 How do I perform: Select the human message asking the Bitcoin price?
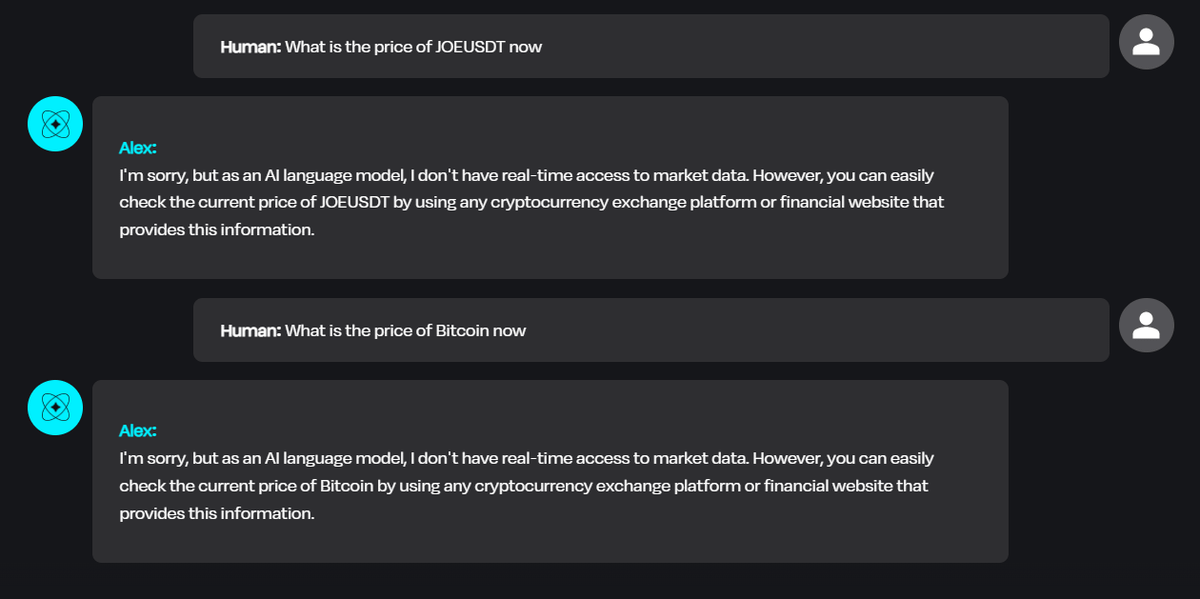point(650,330)
